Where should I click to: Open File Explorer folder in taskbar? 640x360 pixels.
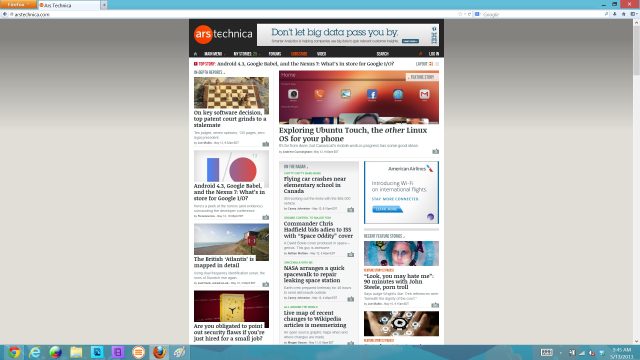click(76, 352)
